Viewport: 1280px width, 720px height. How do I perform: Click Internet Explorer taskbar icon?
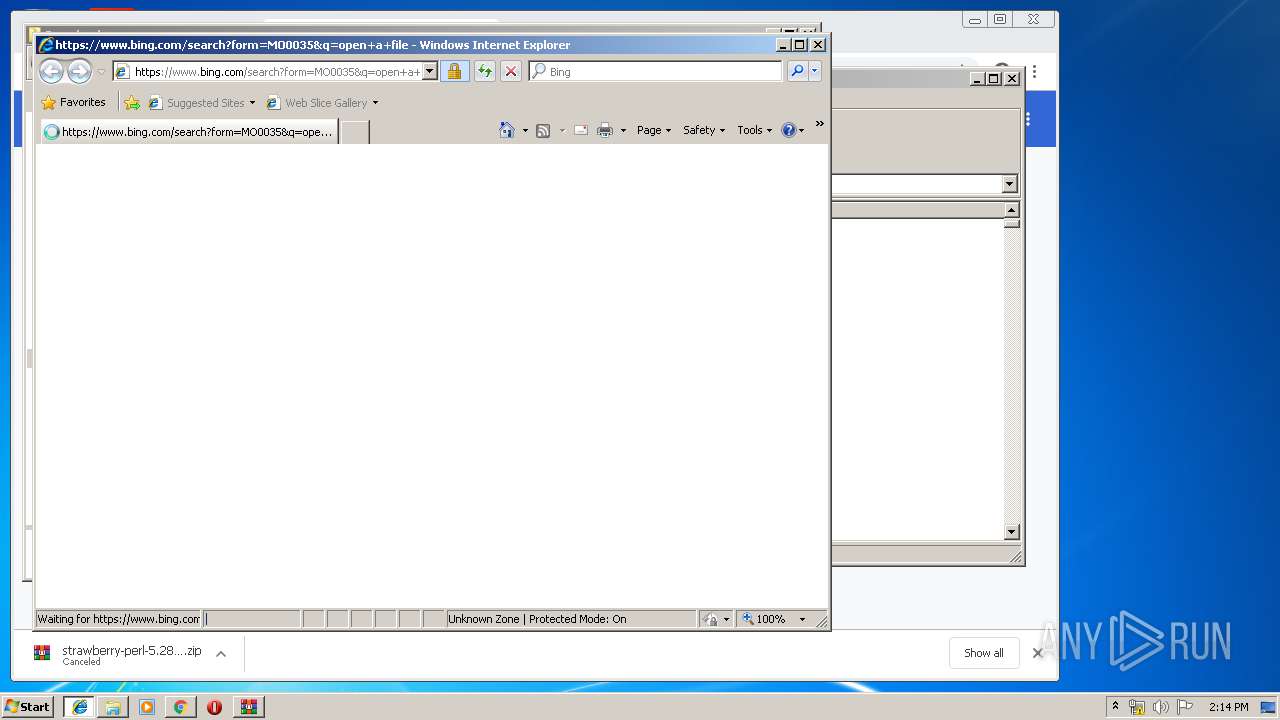(x=79, y=707)
